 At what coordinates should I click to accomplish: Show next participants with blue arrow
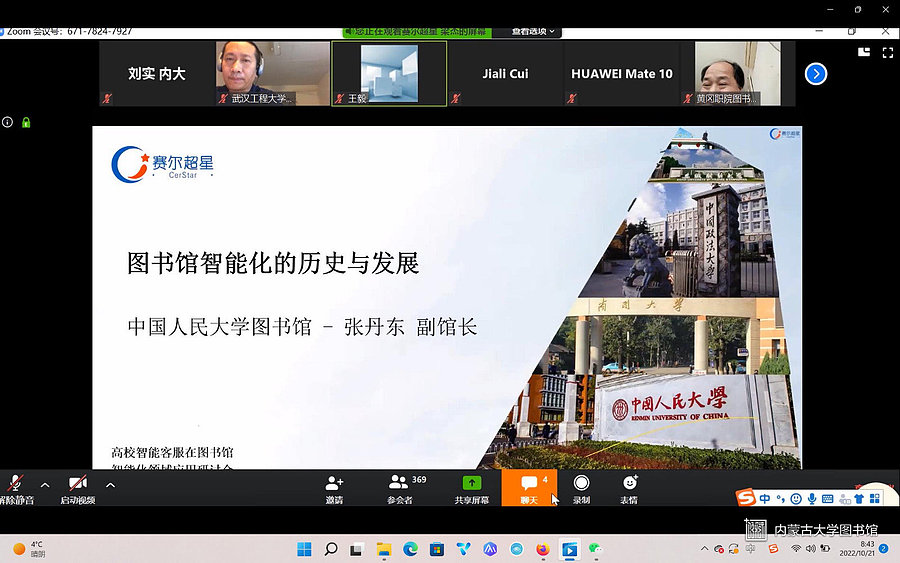[x=816, y=73]
